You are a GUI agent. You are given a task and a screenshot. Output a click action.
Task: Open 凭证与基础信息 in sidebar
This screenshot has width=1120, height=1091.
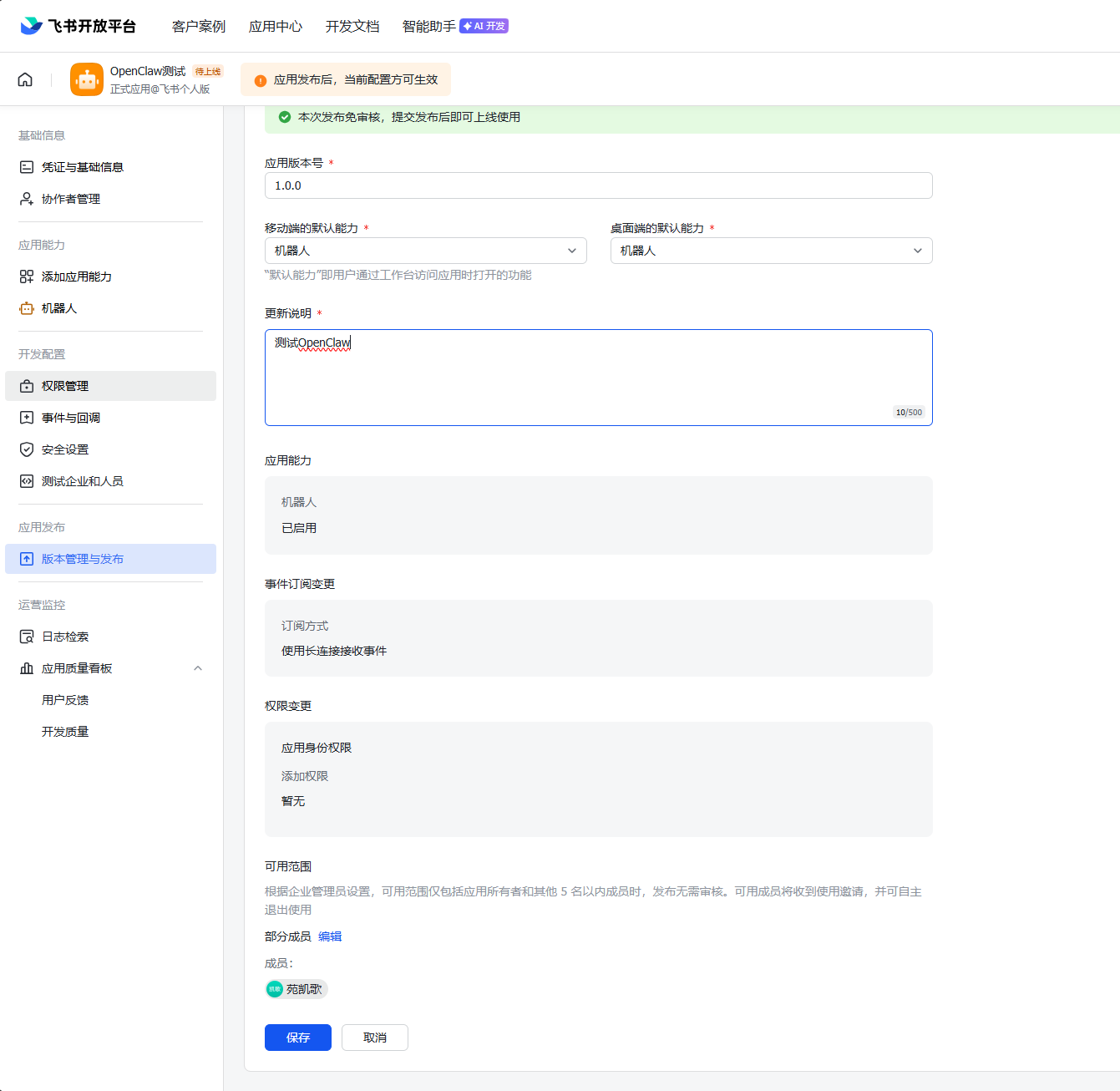[82, 167]
